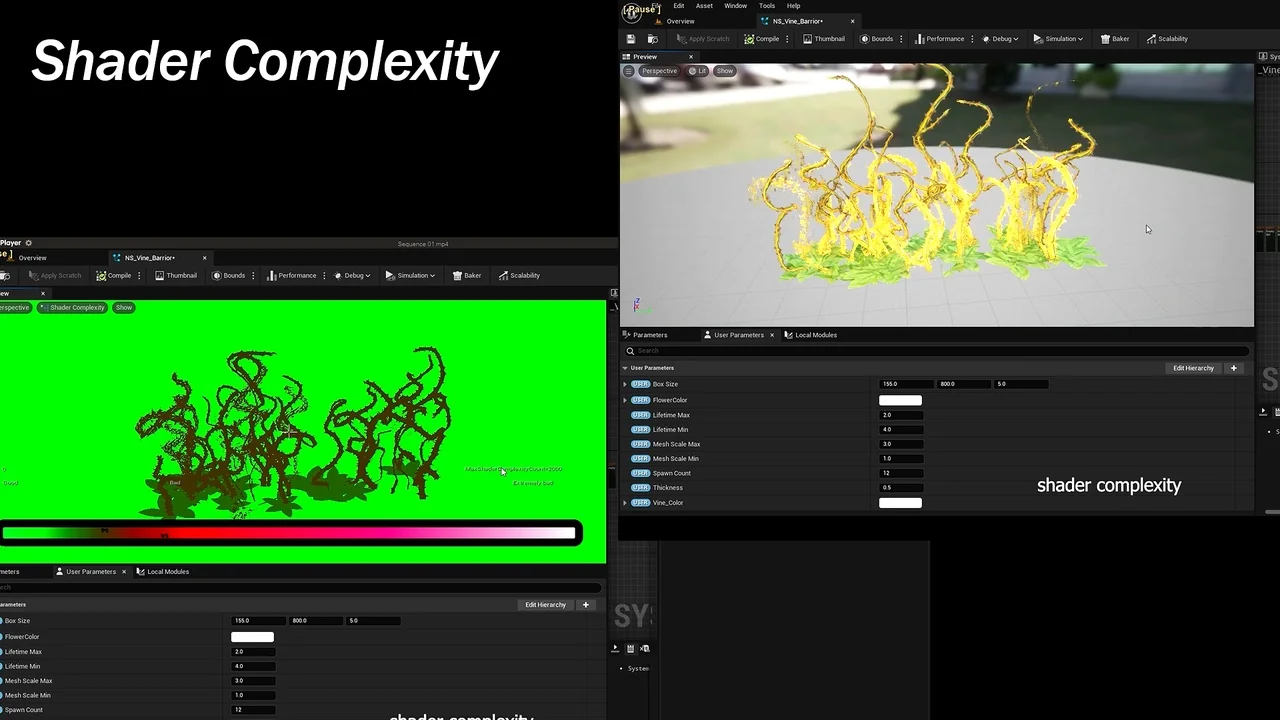Open the Window menu
Viewport: 1280px width, 720px height.
[x=735, y=6]
